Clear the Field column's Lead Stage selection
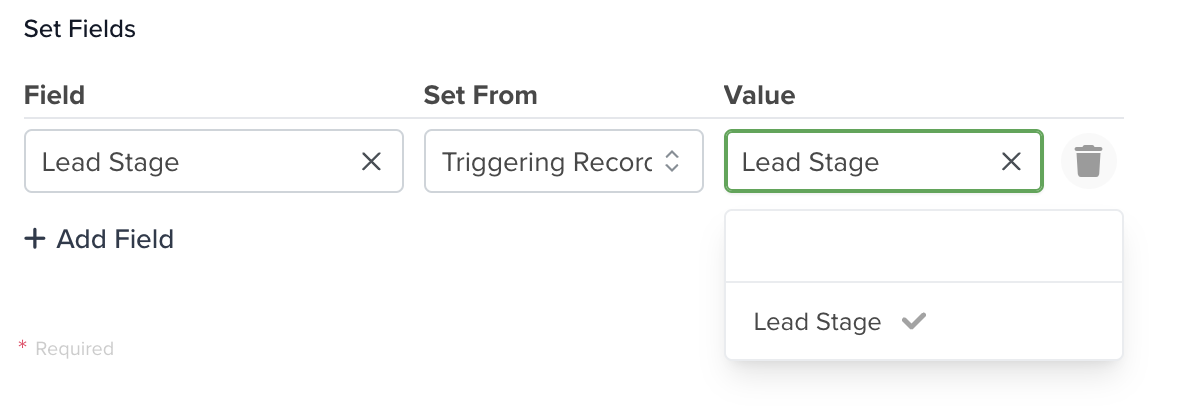The height and width of the screenshot is (406, 1188). pyautogui.click(x=370, y=161)
